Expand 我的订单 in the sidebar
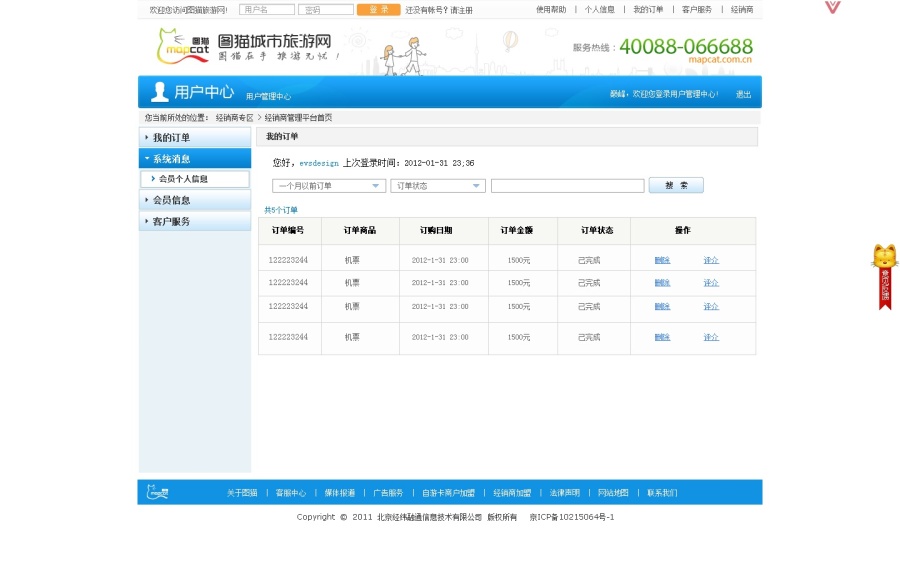Screen dimensions: 900x569 tap(195, 138)
